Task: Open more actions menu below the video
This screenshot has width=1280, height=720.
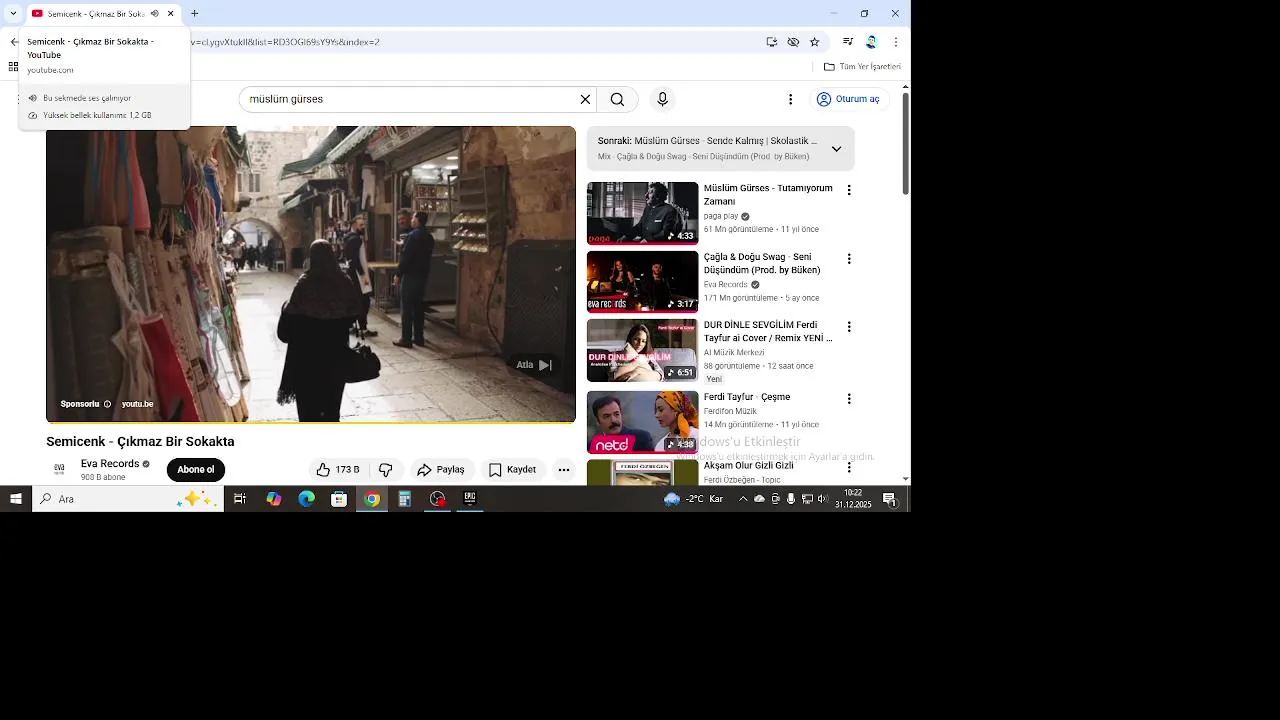Action: [564, 470]
